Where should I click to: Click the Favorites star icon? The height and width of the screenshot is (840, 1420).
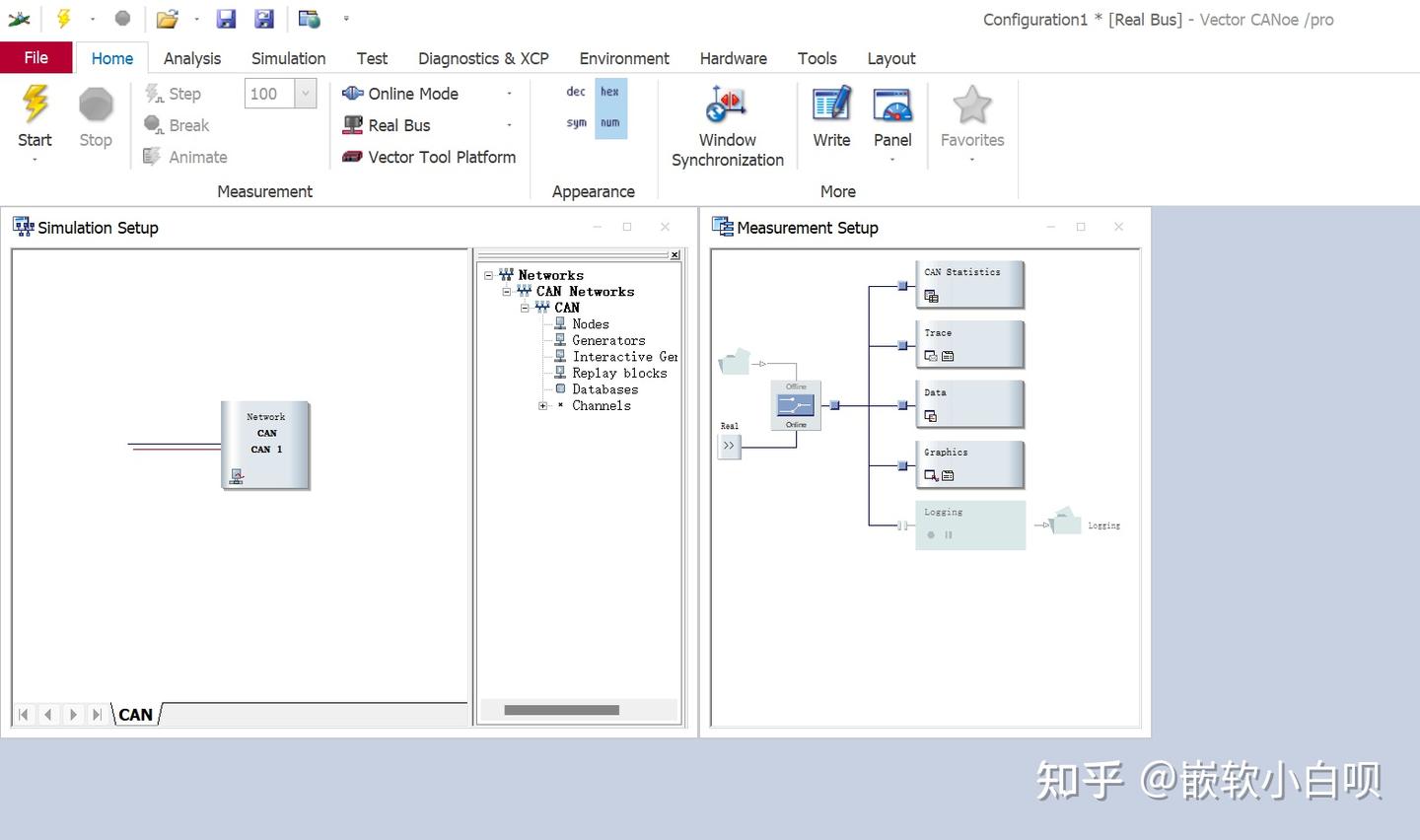click(972, 105)
